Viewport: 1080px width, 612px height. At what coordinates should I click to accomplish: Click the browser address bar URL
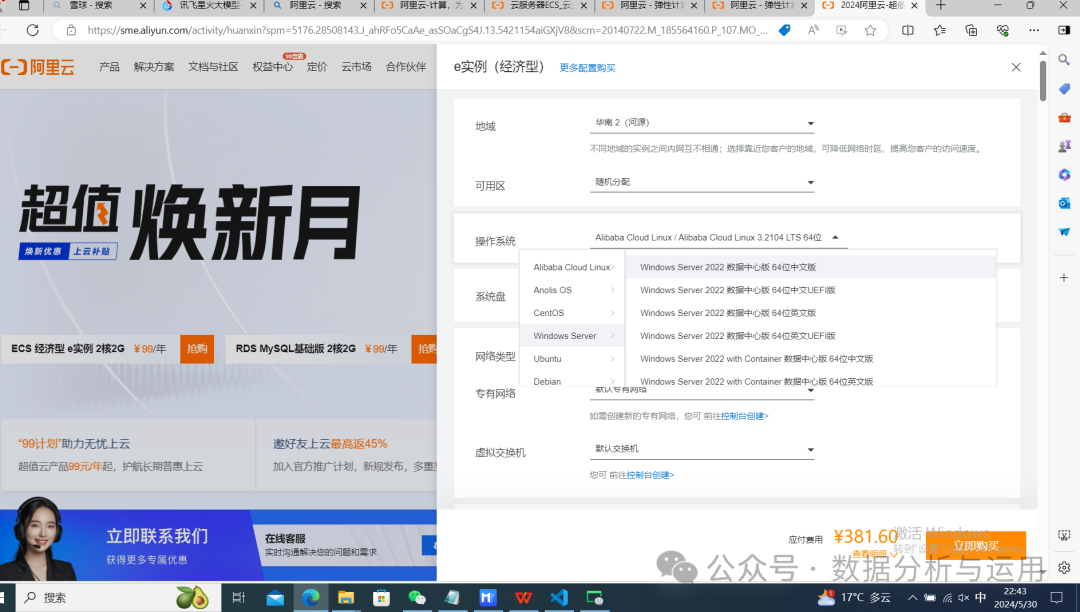[427, 30]
